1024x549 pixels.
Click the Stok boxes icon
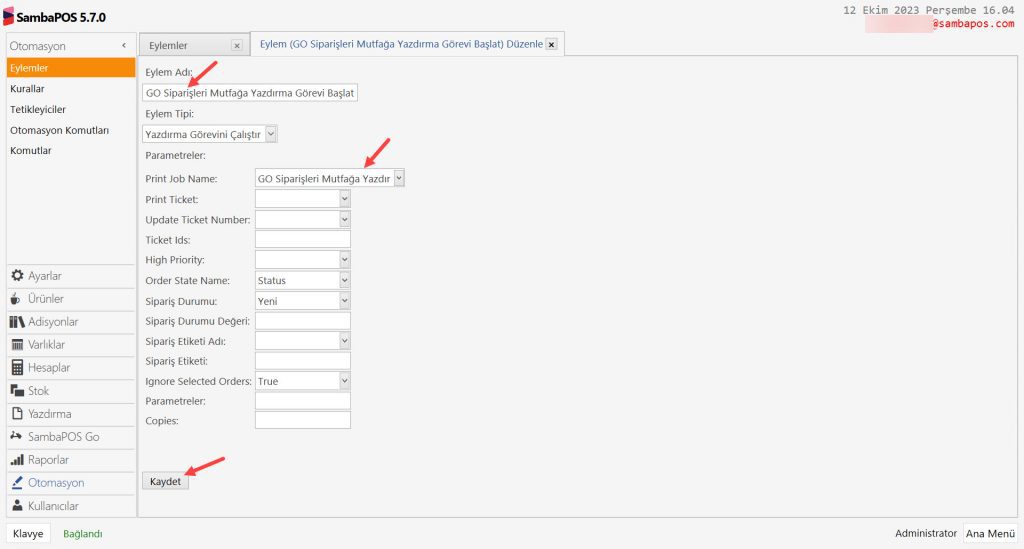[17, 390]
